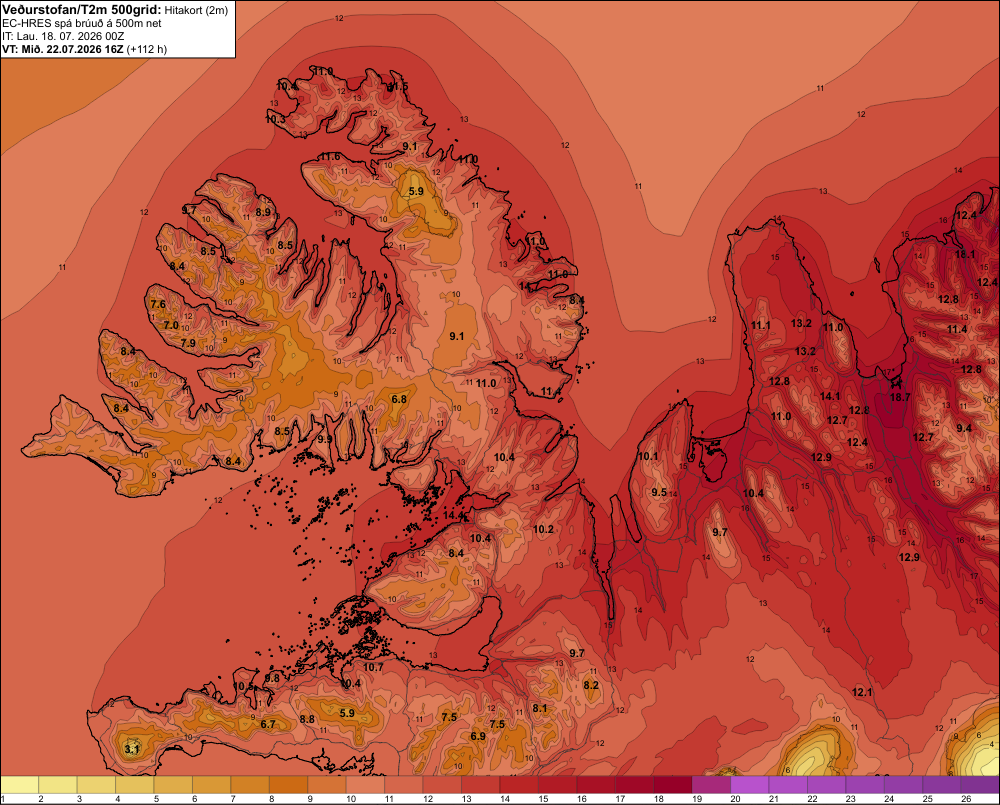Pick the legend swatch between 19 and 20
1000x805 pixels.
coord(711,785)
